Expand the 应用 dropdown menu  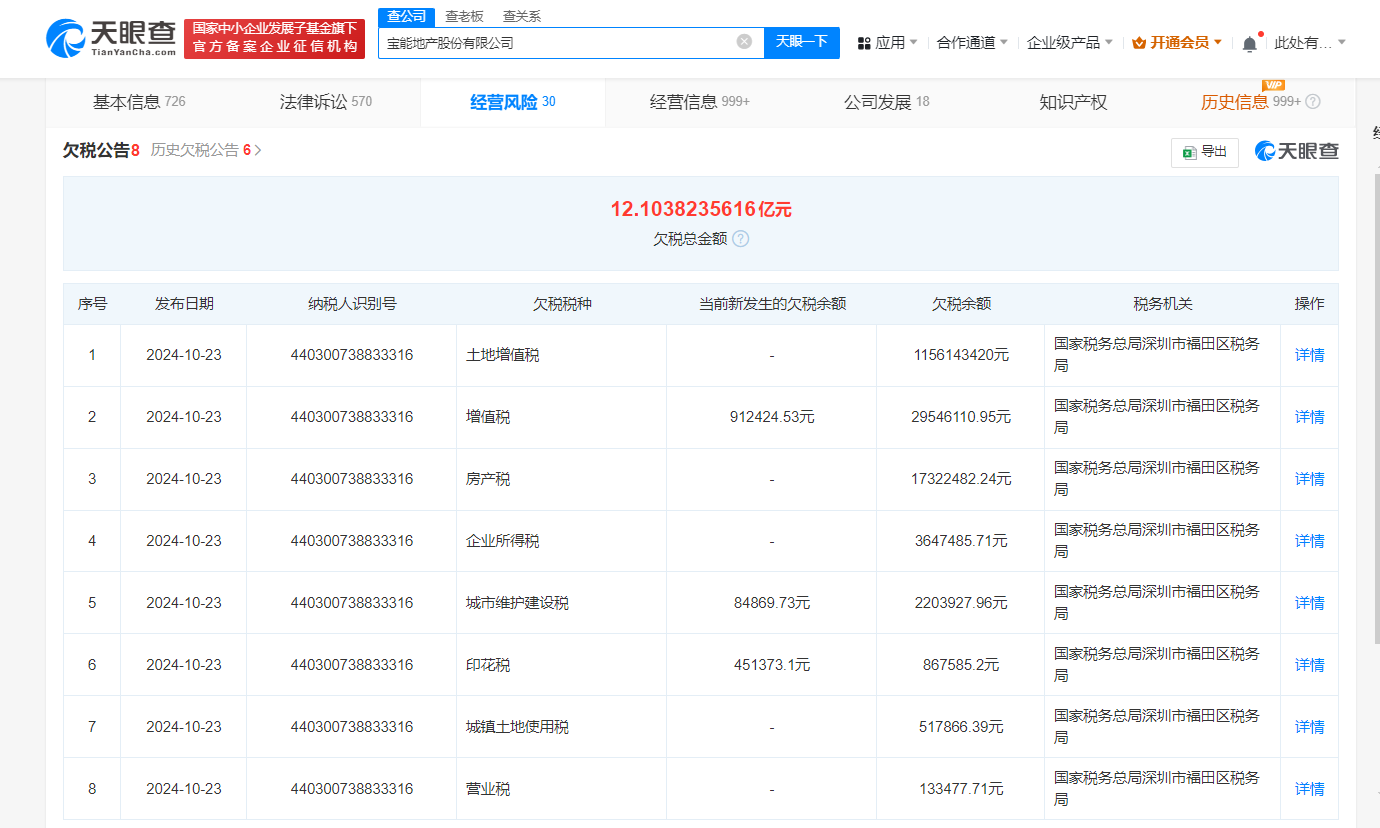pyautogui.click(x=913, y=43)
